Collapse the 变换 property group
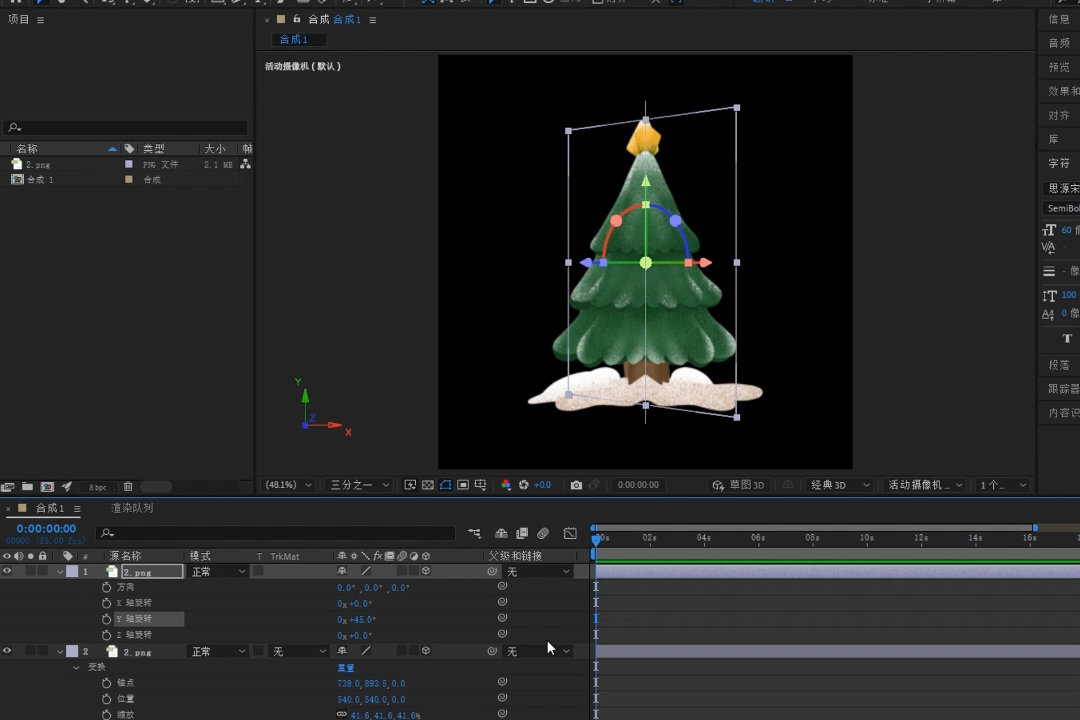 77,667
